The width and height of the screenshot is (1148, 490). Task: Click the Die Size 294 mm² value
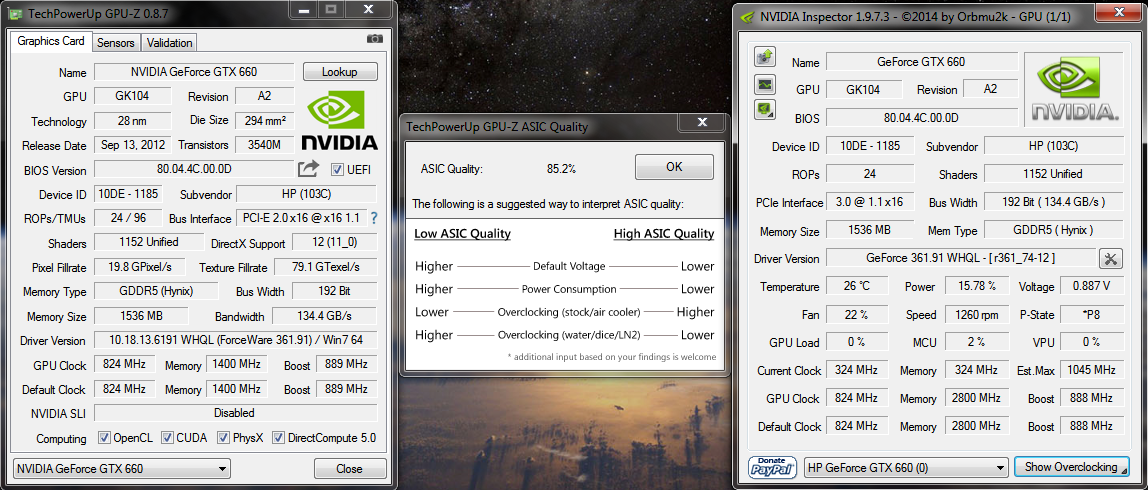click(x=264, y=120)
